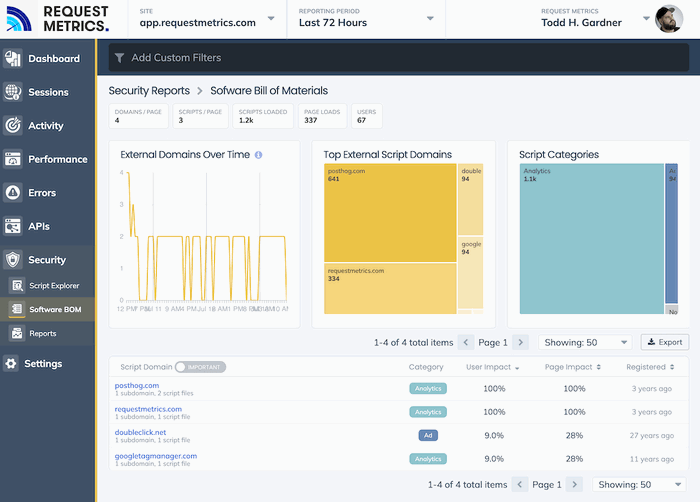Click the Dashboard sidebar icon

13,59
